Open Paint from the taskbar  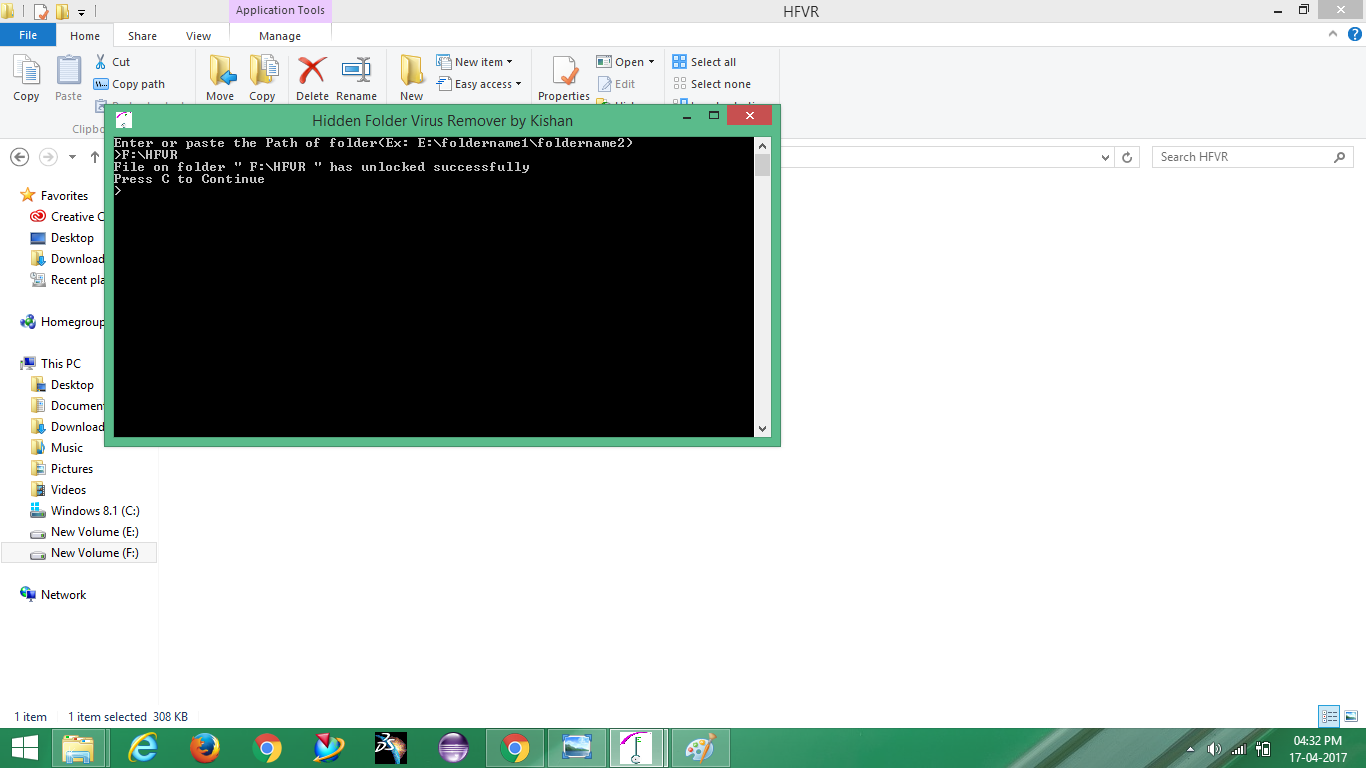(701, 748)
